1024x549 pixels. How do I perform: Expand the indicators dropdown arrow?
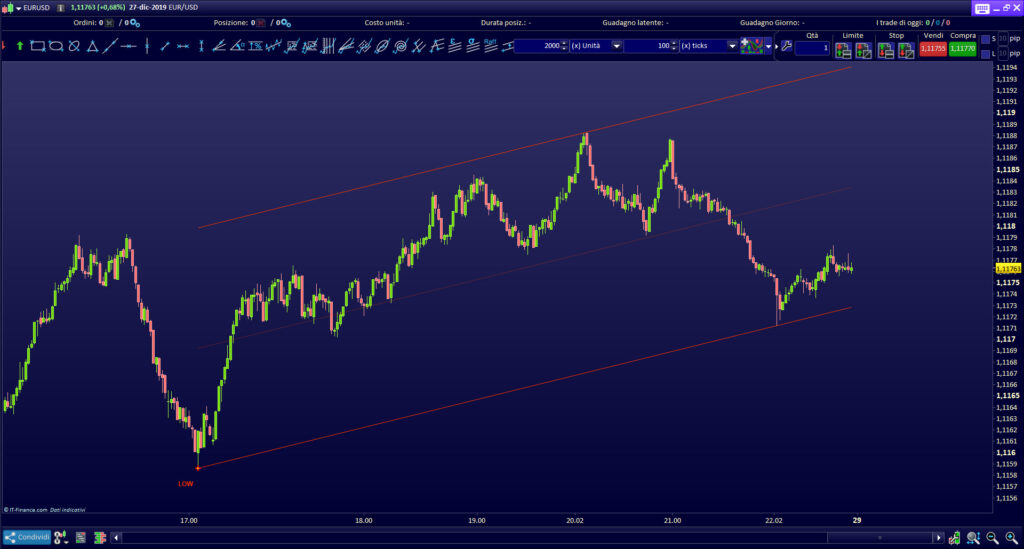(x=768, y=47)
